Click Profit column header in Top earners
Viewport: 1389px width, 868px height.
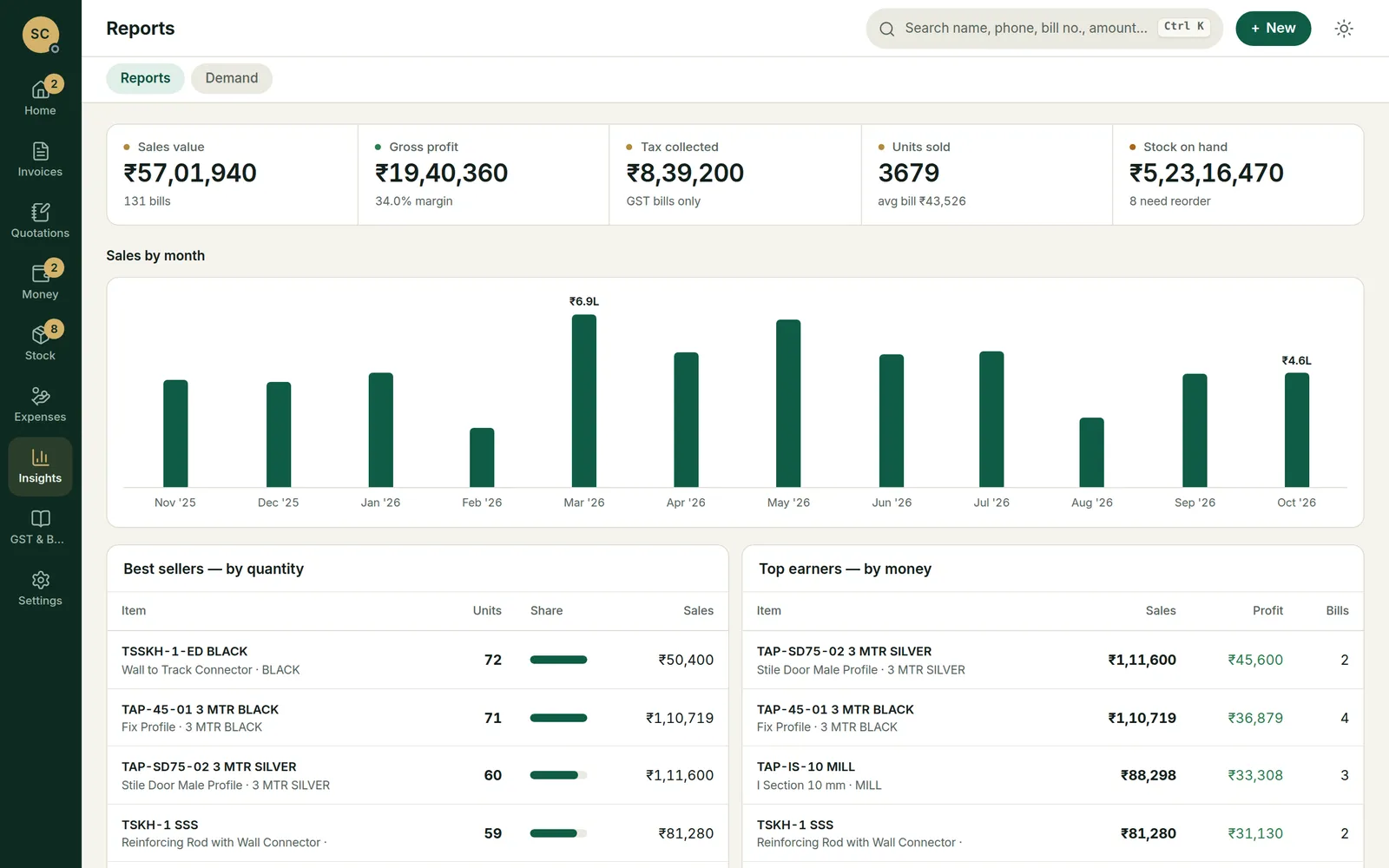[1267, 611]
